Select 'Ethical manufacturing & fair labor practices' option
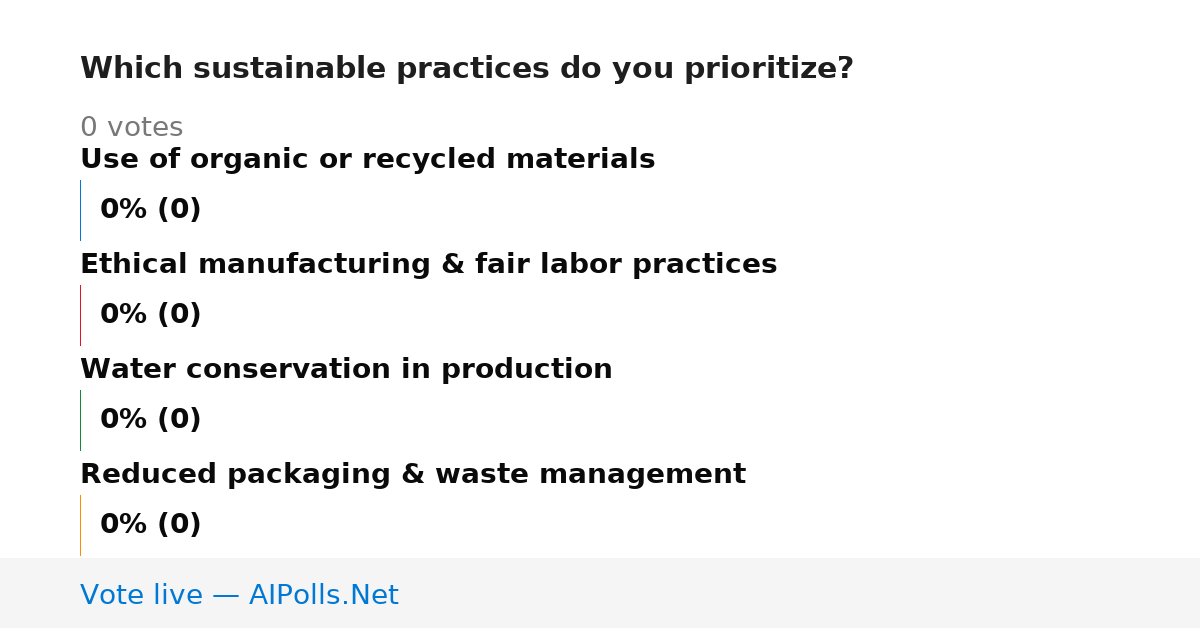 click(428, 265)
